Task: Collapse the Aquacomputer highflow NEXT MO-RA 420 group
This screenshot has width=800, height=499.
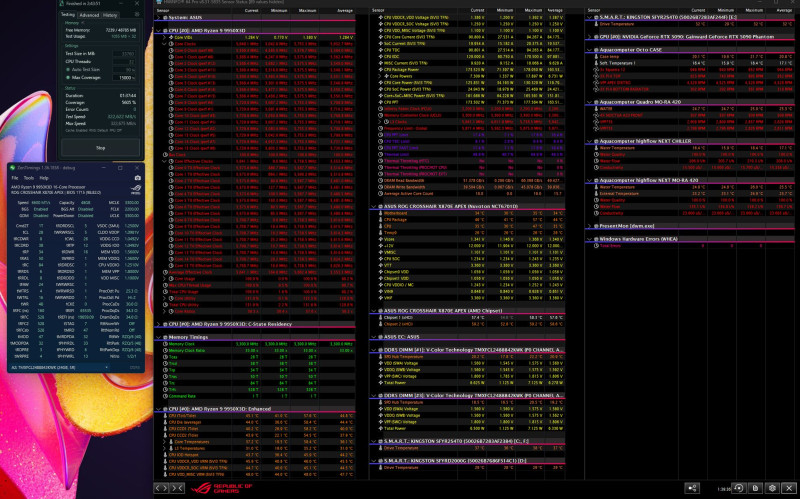Action: coord(589,181)
